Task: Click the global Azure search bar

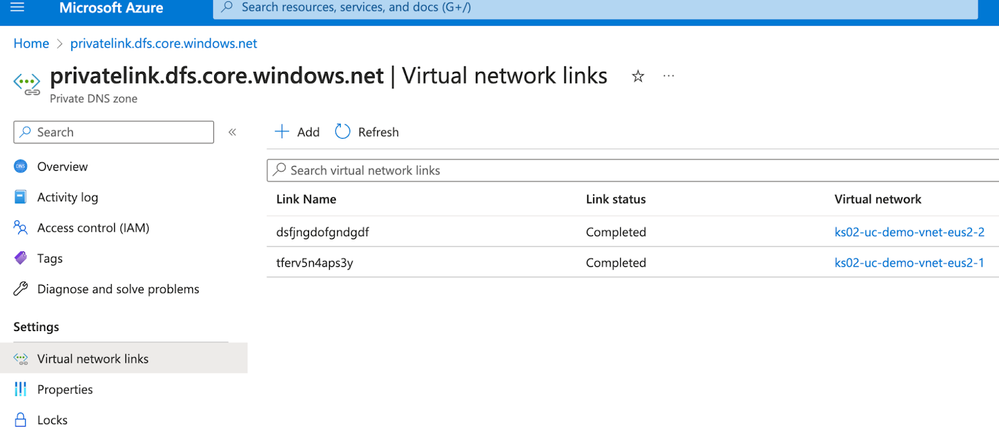Action: point(595,8)
